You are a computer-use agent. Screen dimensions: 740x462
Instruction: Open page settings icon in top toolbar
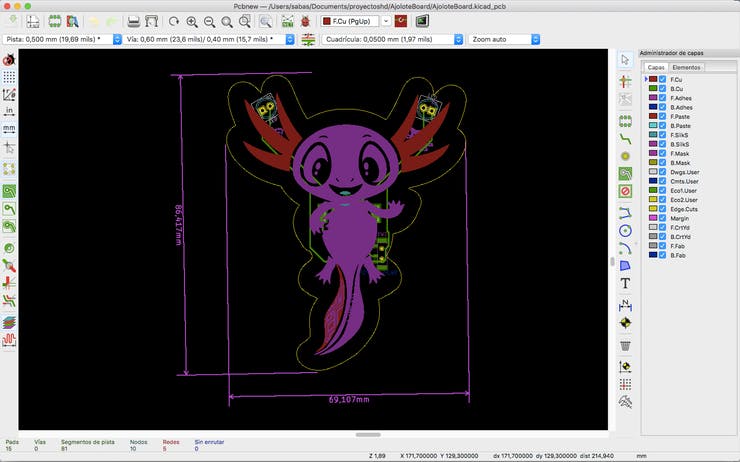[x=33, y=21]
